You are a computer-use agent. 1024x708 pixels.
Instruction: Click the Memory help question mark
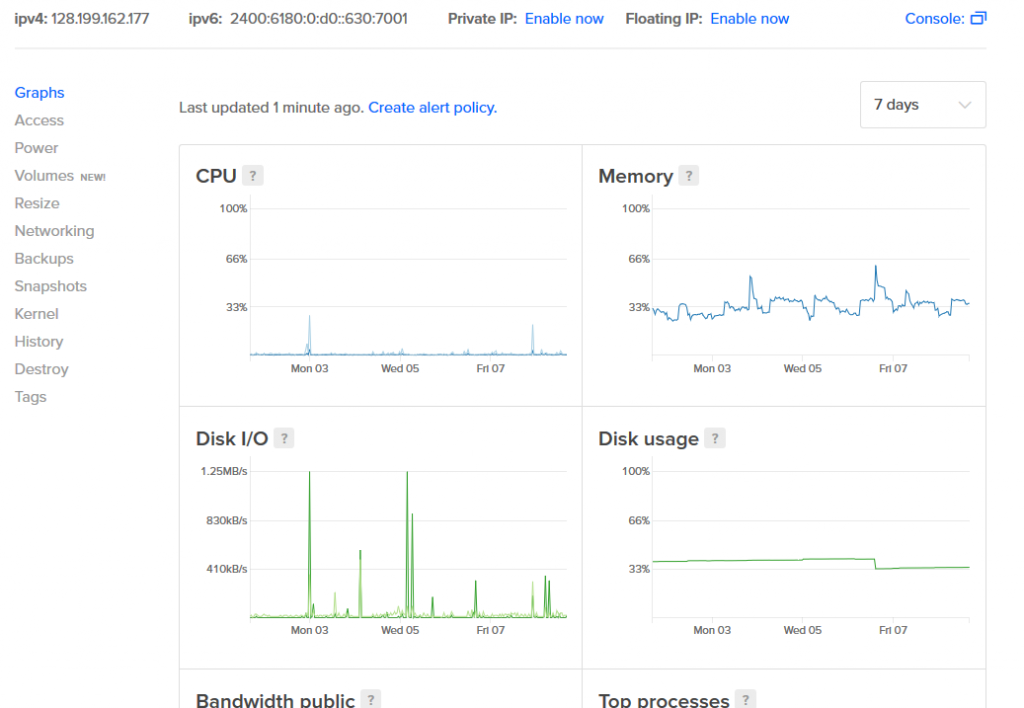point(688,176)
